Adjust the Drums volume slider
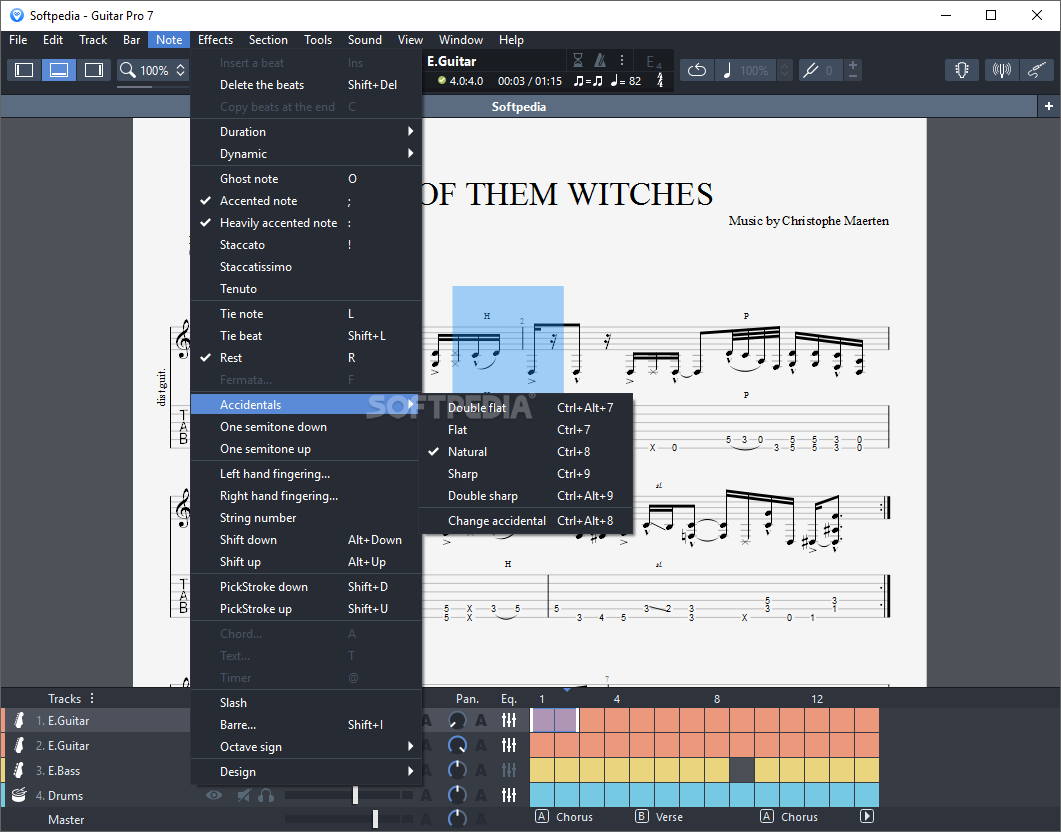The width and height of the screenshot is (1061, 832). coord(355,795)
